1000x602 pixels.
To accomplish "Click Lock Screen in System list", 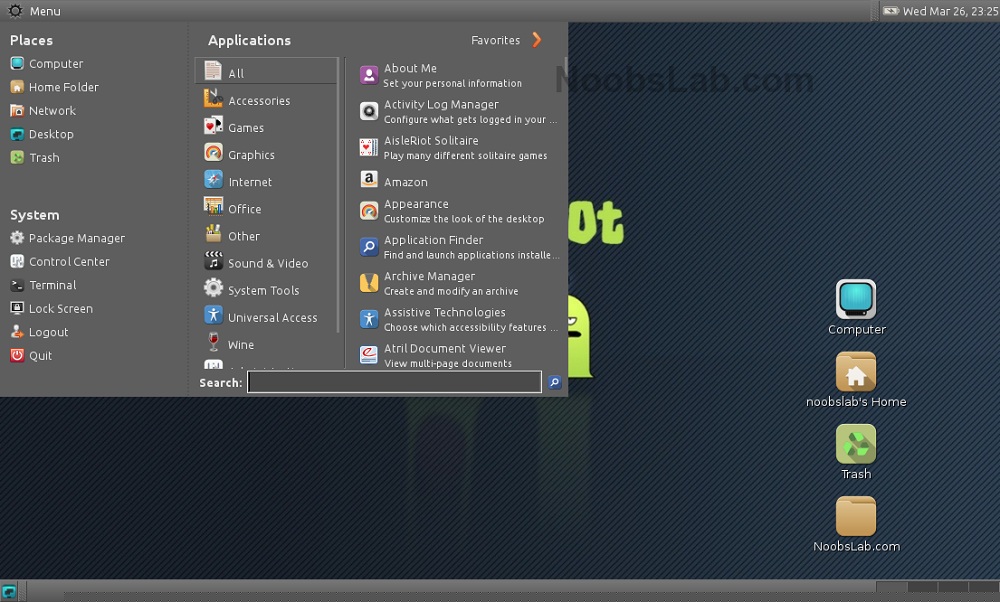I will pyautogui.click(x=60, y=309).
